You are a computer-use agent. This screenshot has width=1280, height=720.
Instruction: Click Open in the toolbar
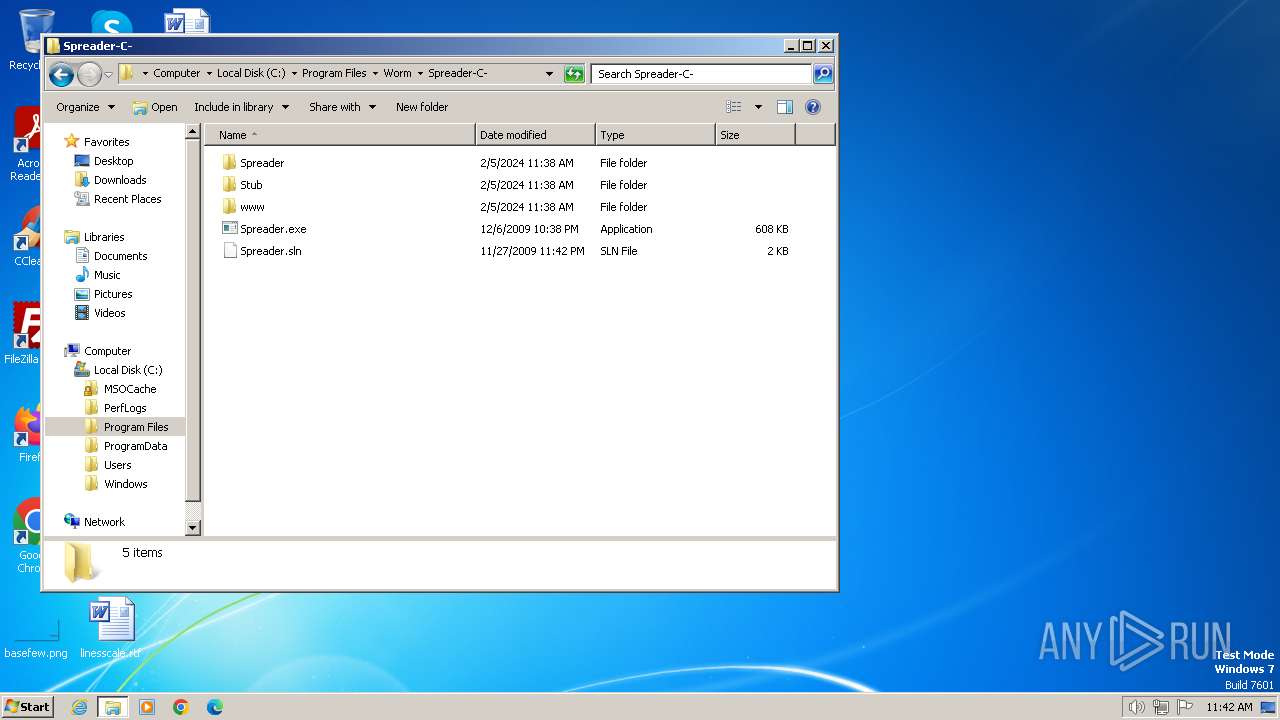pos(155,107)
